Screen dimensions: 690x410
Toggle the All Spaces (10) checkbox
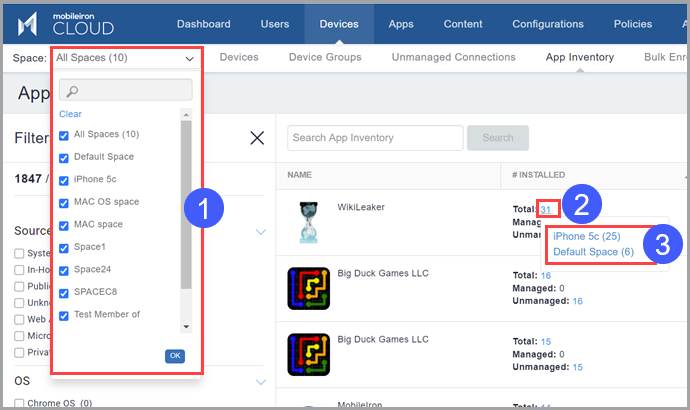click(x=65, y=134)
